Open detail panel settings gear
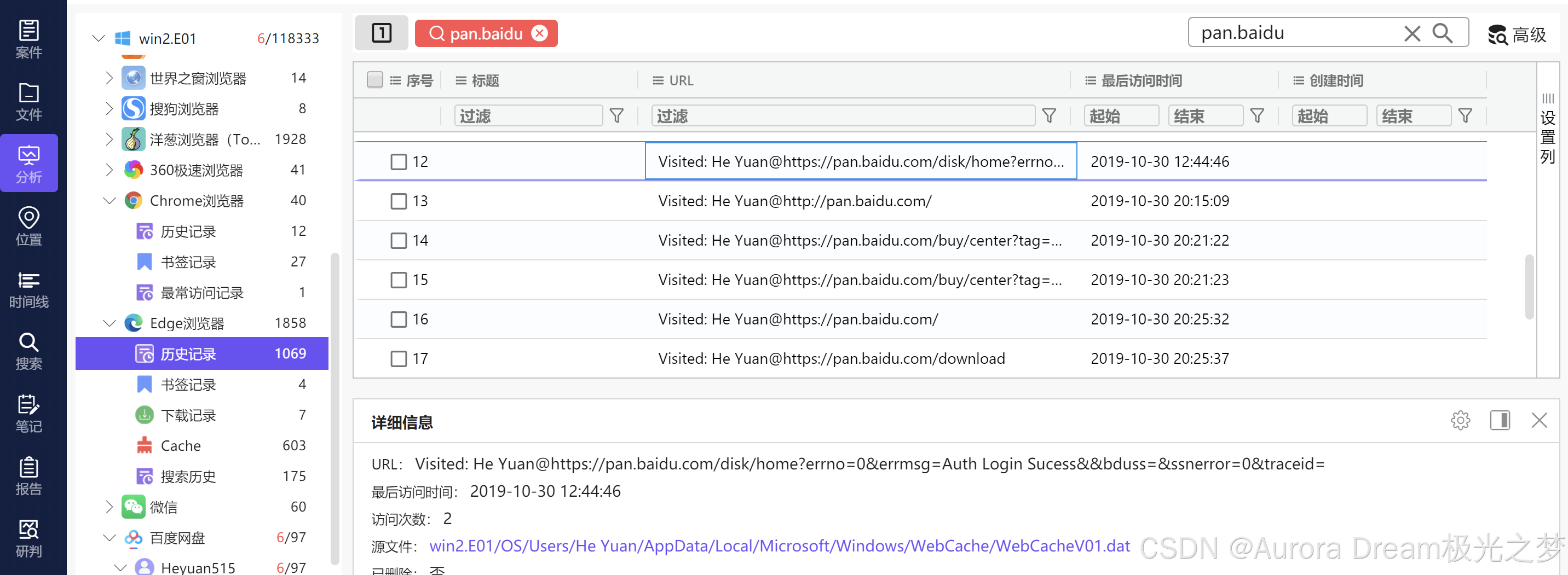 point(1460,420)
